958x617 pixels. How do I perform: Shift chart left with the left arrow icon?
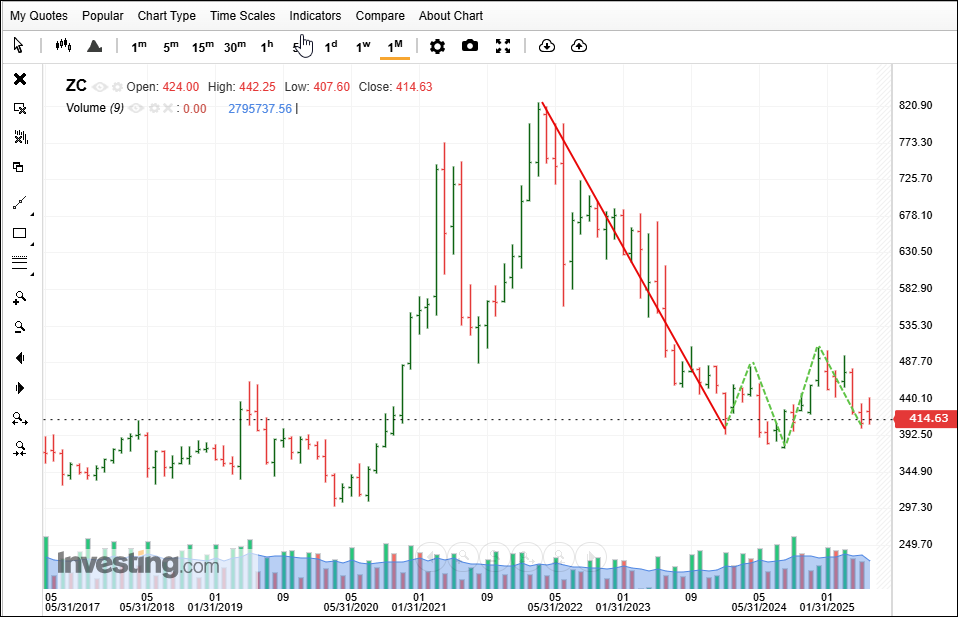[x=20, y=358]
